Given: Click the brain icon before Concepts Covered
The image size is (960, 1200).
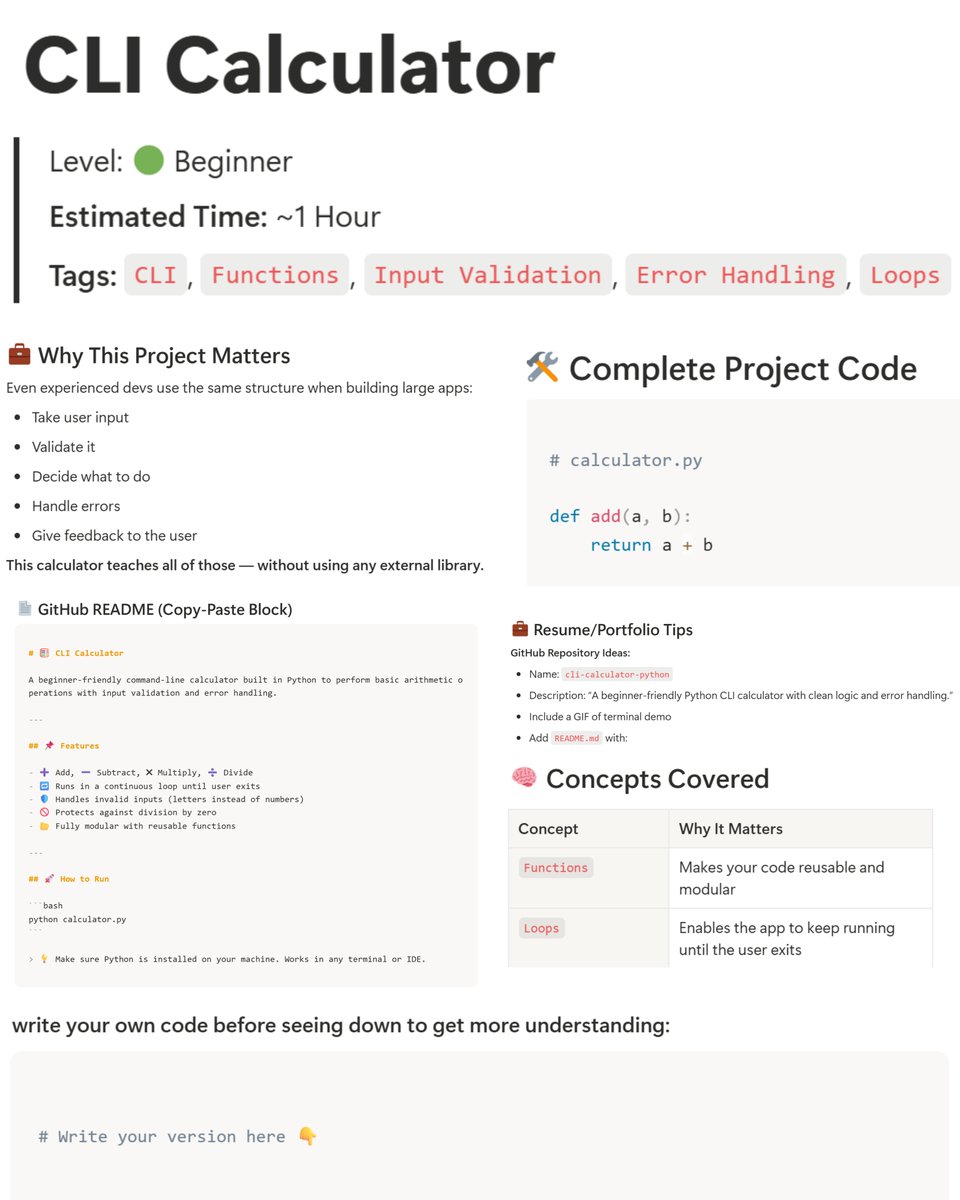Looking at the screenshot, I should pos(524,778).
